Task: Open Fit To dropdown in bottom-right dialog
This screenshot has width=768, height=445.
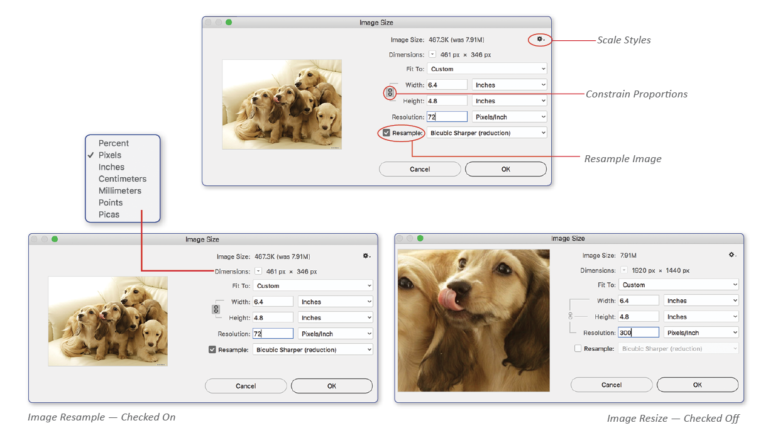Action: tap(678, 284)
